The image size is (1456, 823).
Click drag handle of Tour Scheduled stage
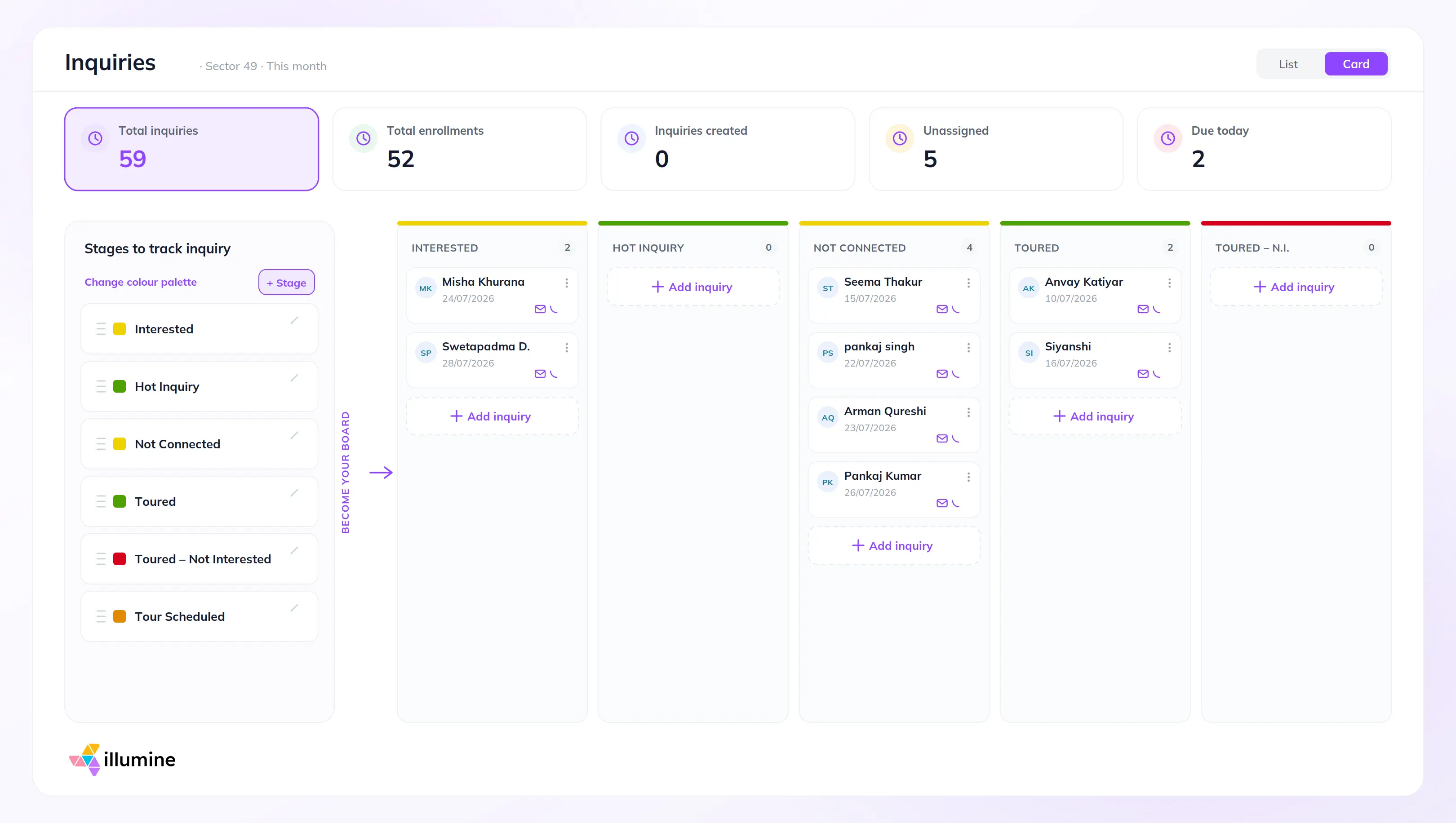(x=101, y=617)
